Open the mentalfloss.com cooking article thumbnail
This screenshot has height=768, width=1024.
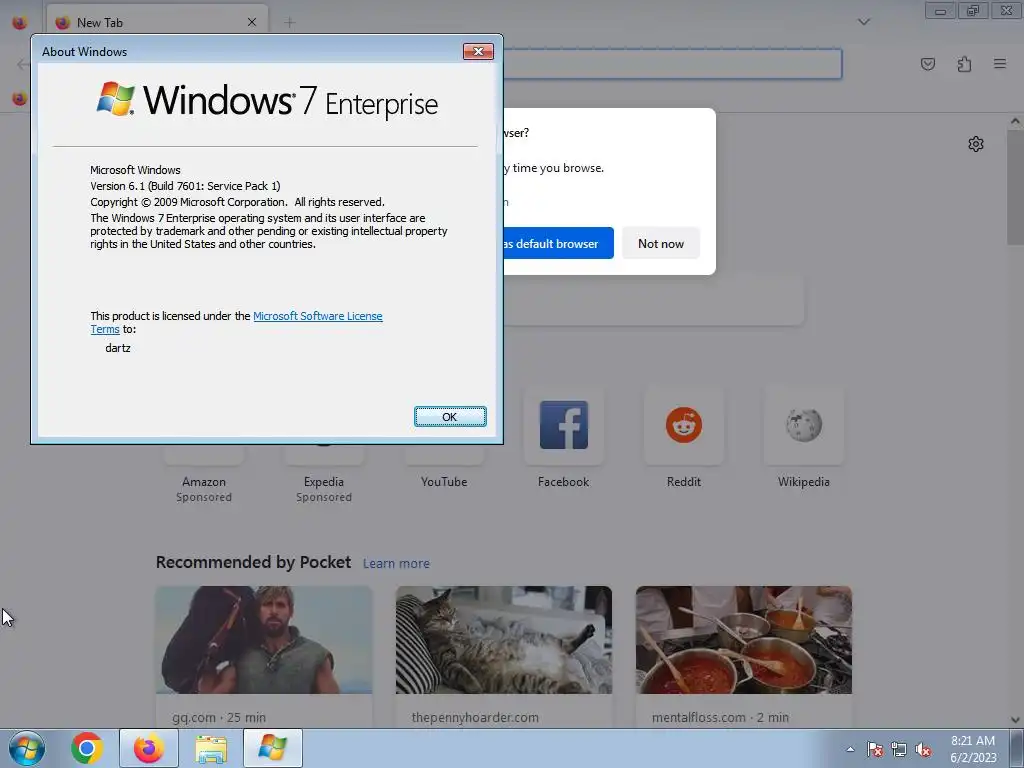pos(744,640)
